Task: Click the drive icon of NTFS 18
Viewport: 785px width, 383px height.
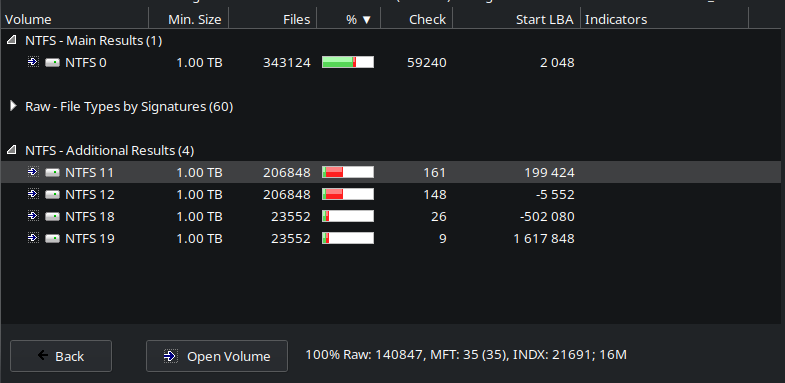Action: pyautogui.click(x=52, y=217)
